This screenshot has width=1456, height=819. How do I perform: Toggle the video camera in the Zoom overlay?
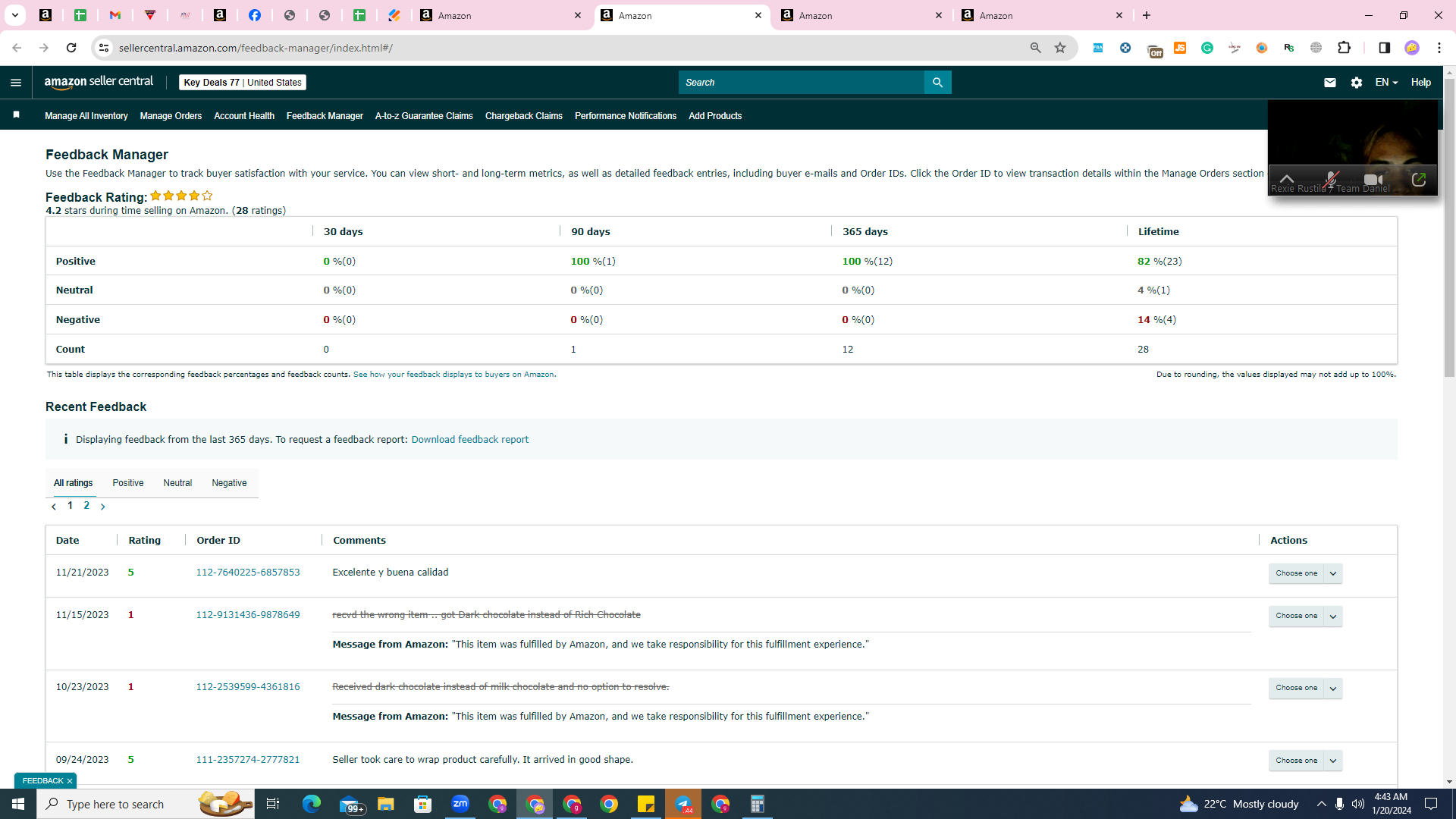pos(1373,180)
